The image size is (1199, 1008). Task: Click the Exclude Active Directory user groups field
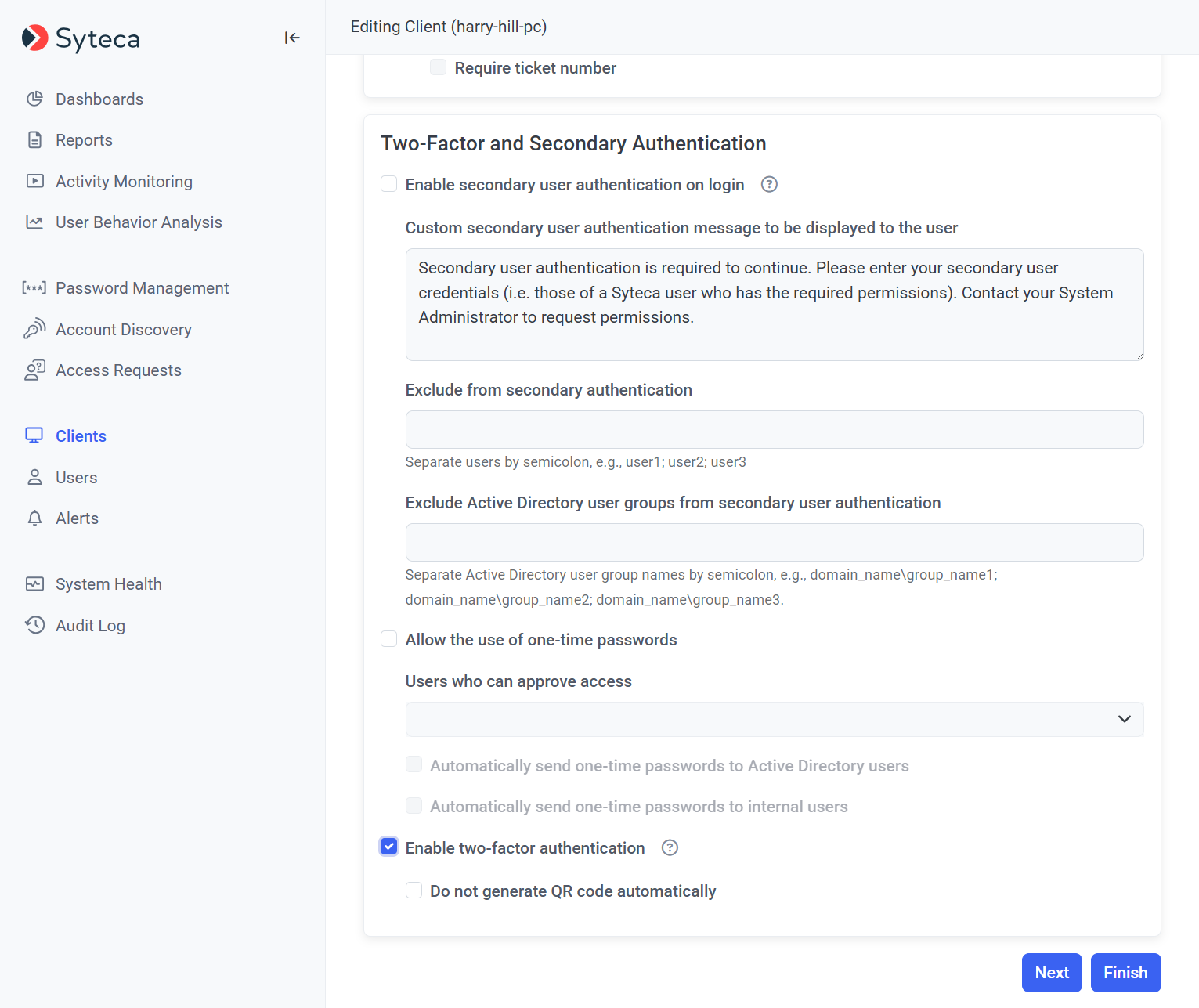[x=774, y=543]
